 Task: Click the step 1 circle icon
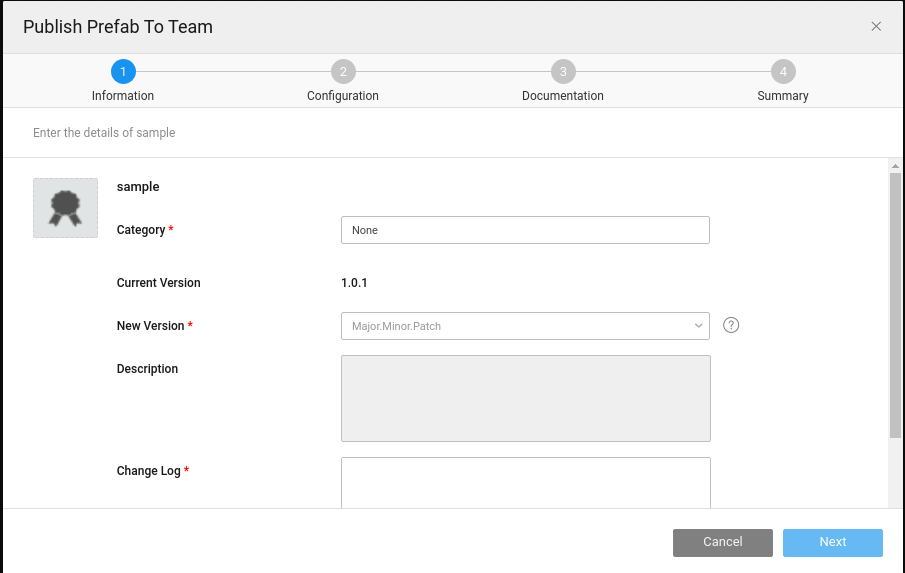point(123,71)
